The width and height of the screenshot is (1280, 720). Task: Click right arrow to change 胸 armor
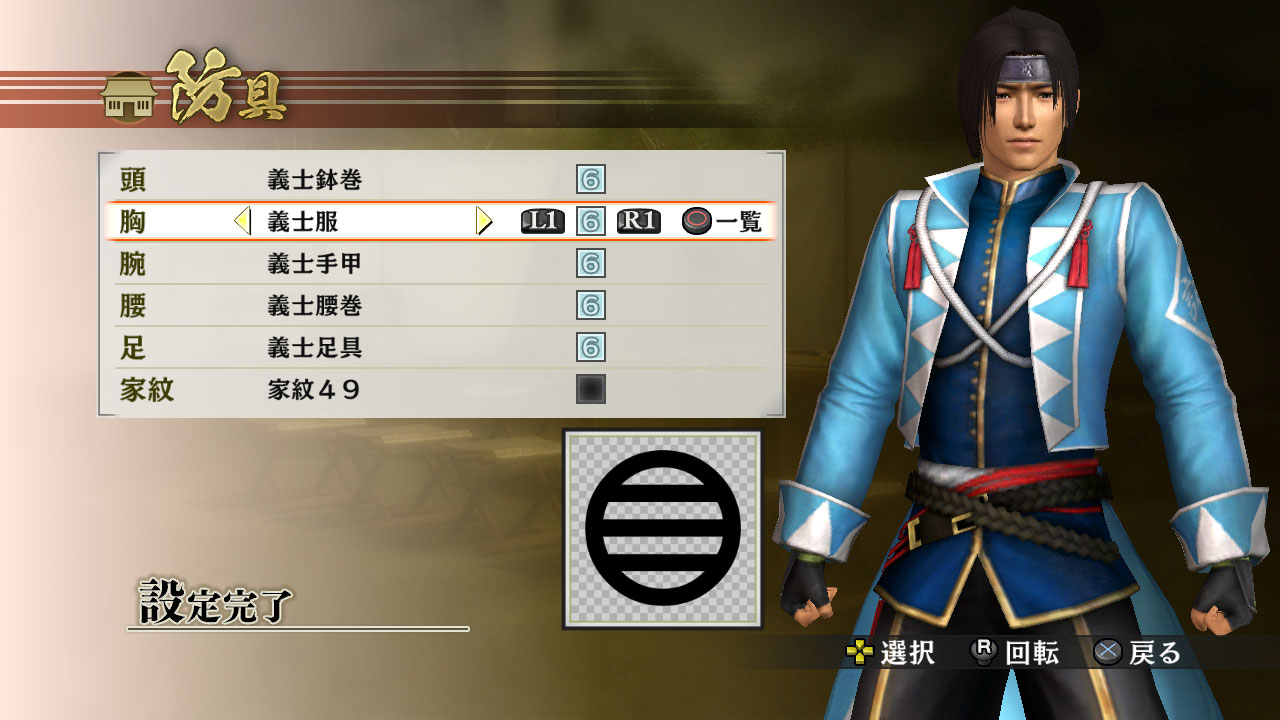click(484, 222)
